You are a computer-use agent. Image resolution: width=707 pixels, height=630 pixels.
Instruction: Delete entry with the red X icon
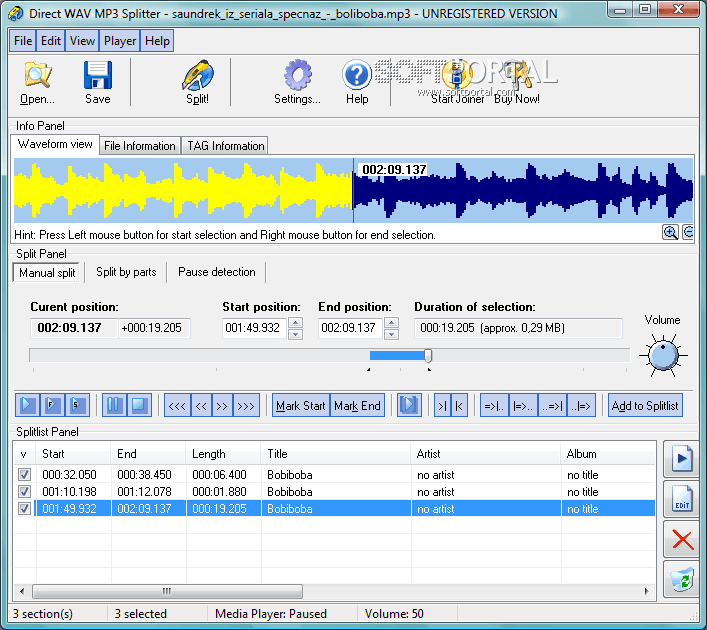point(681,539)
